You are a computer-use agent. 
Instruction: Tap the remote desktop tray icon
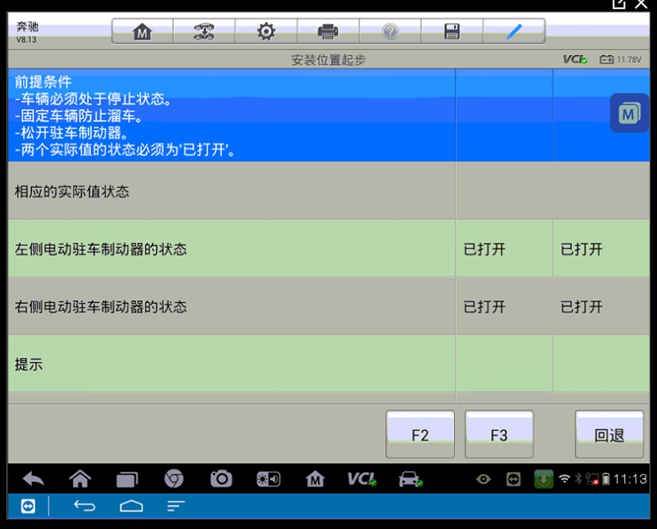[513, 479]
